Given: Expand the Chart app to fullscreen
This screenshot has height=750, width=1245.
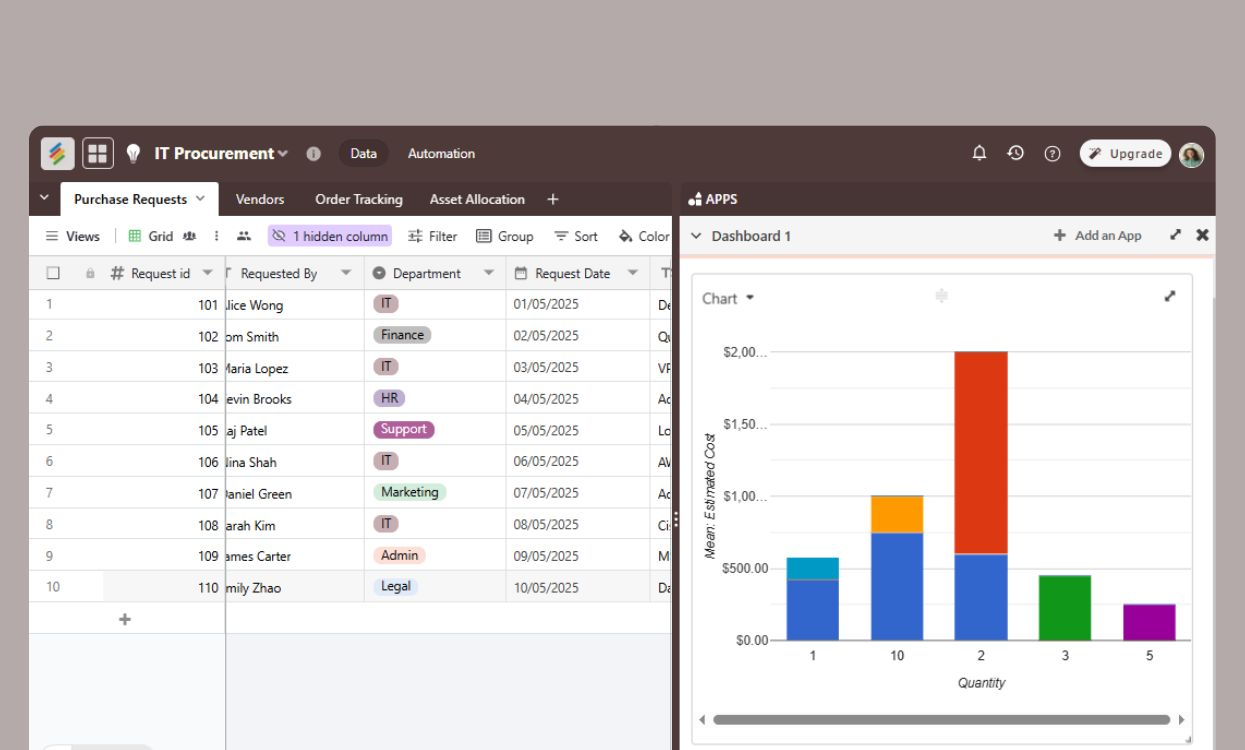Looking at the screenshot, I should pyautogui.click(x=1170, y=296).
